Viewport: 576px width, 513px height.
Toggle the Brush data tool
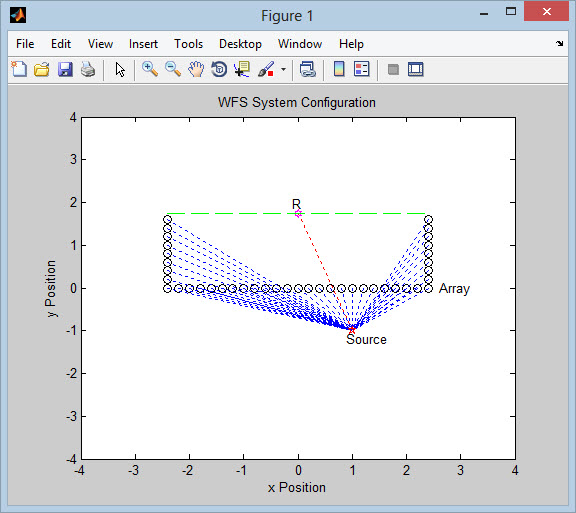point(266,69)
